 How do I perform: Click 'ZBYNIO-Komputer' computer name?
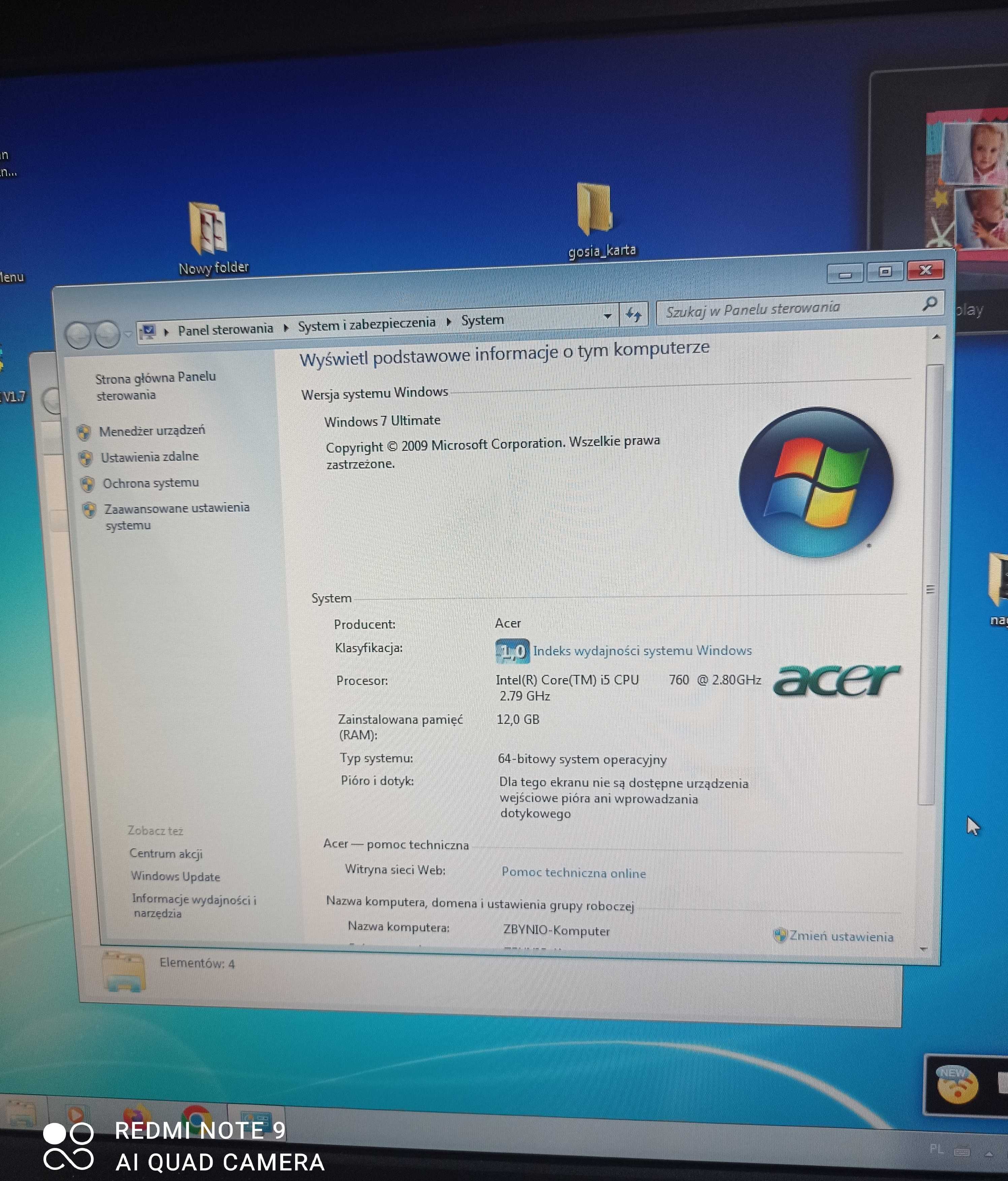coord(556,930)
